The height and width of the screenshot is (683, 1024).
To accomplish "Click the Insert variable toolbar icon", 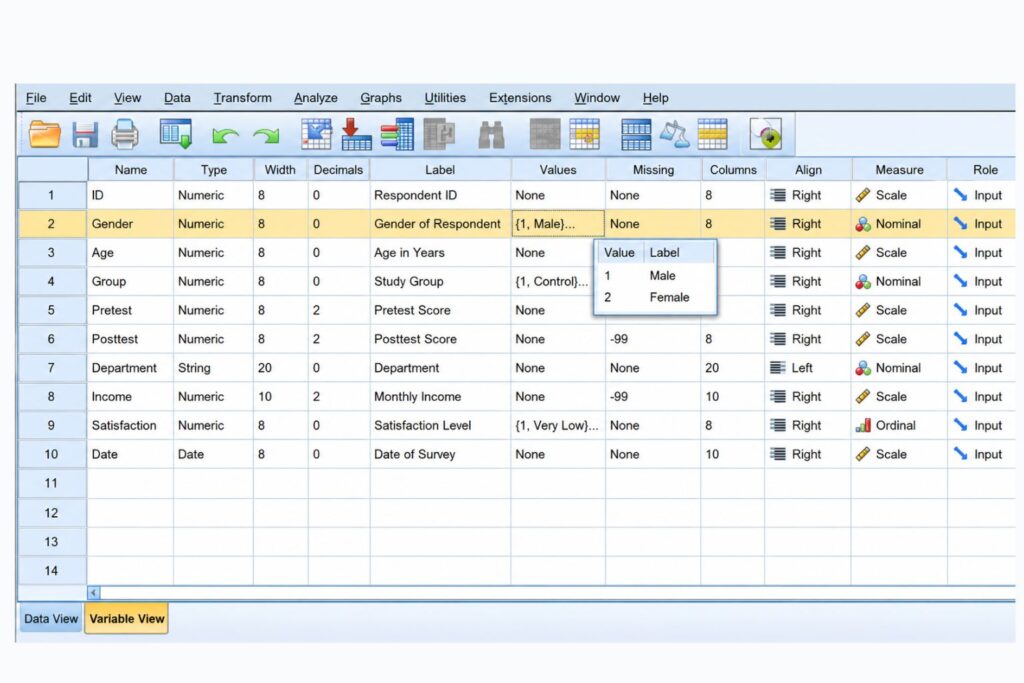I will click(584, 134).
